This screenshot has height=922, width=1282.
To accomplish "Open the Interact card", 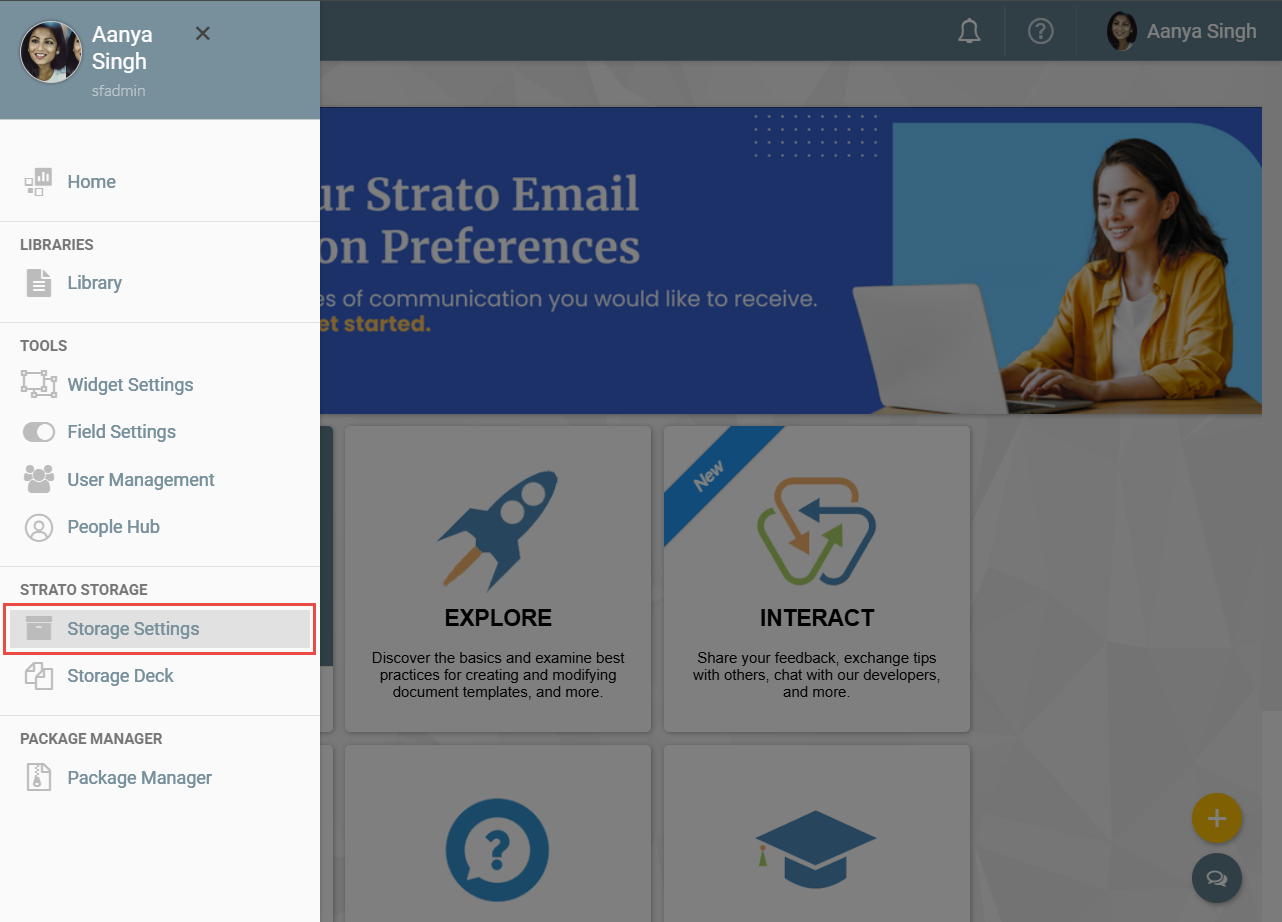I will click(x=816, y=578).
